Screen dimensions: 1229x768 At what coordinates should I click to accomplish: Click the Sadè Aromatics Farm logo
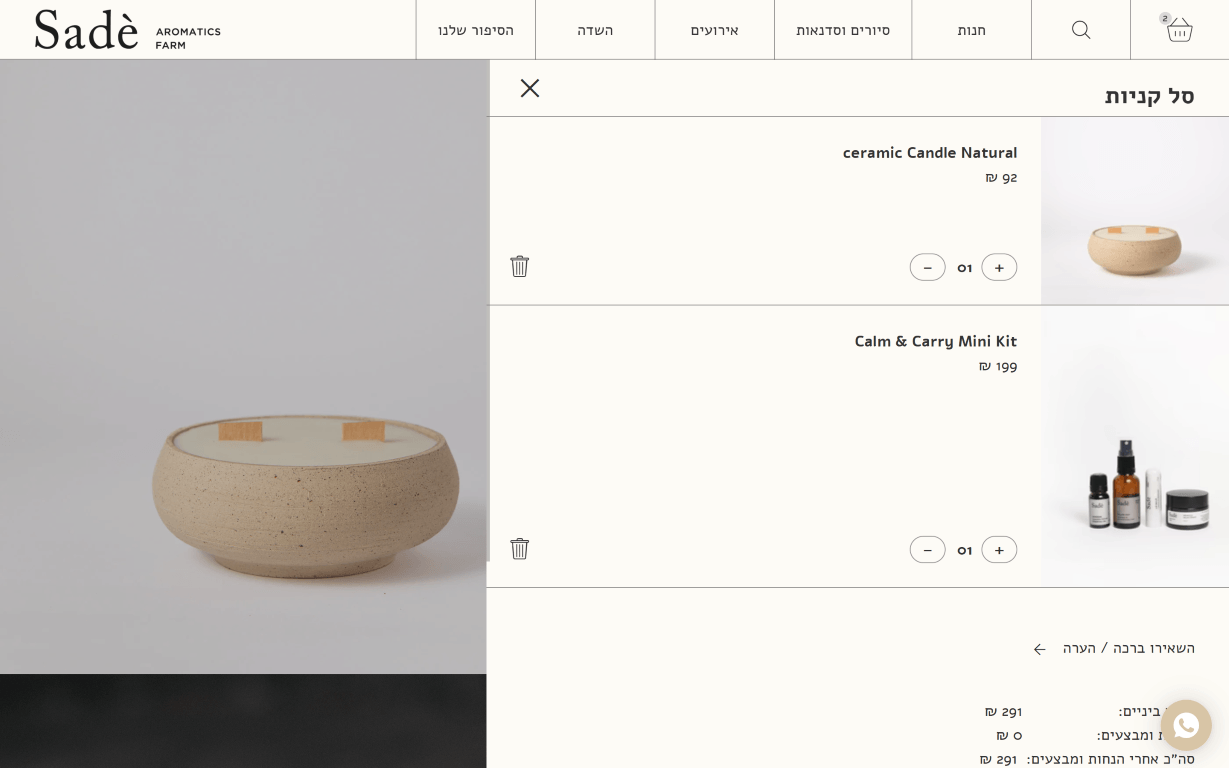click(x=127, y=30)
